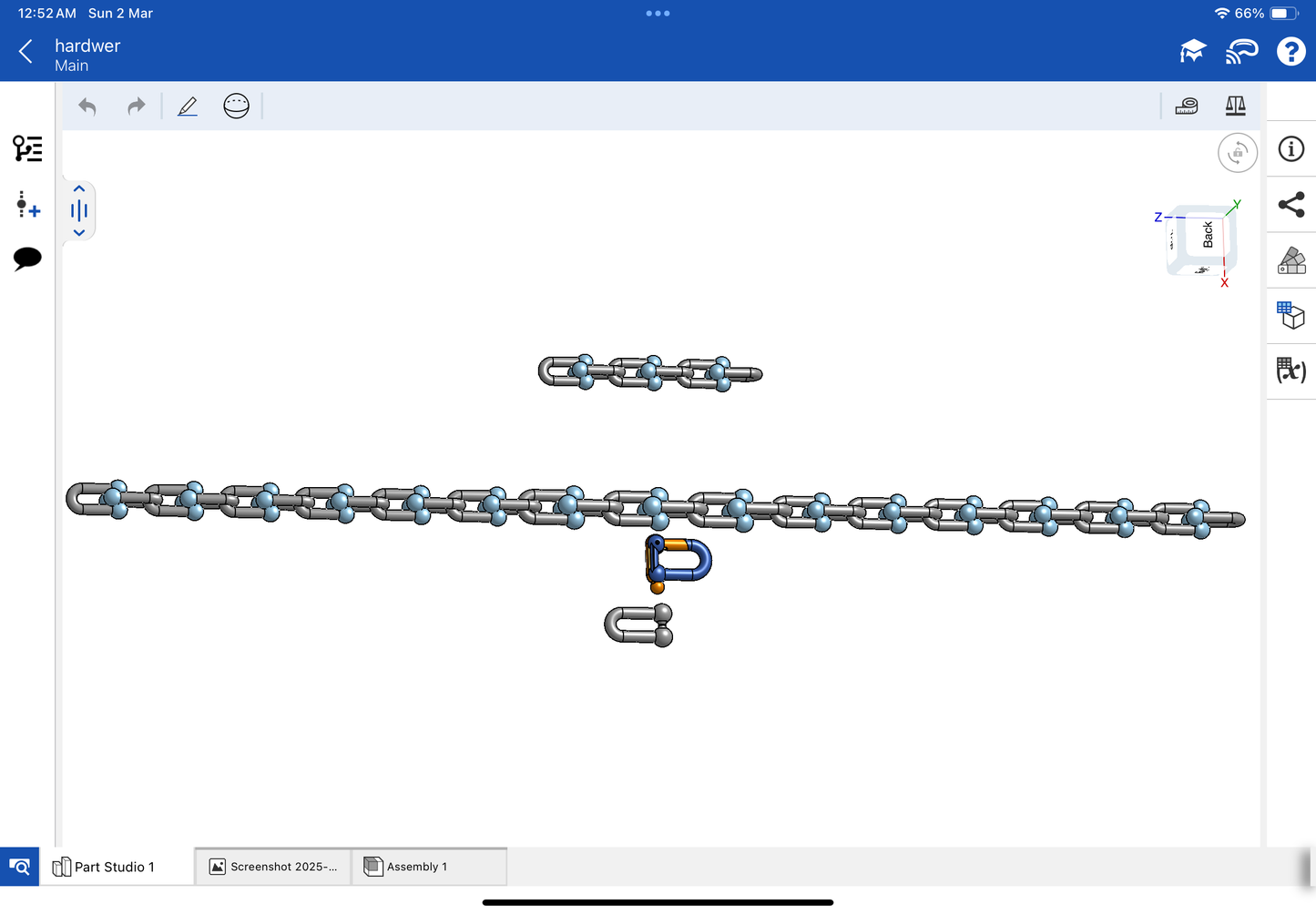Open the comments speech bubble

click(27, 259)
